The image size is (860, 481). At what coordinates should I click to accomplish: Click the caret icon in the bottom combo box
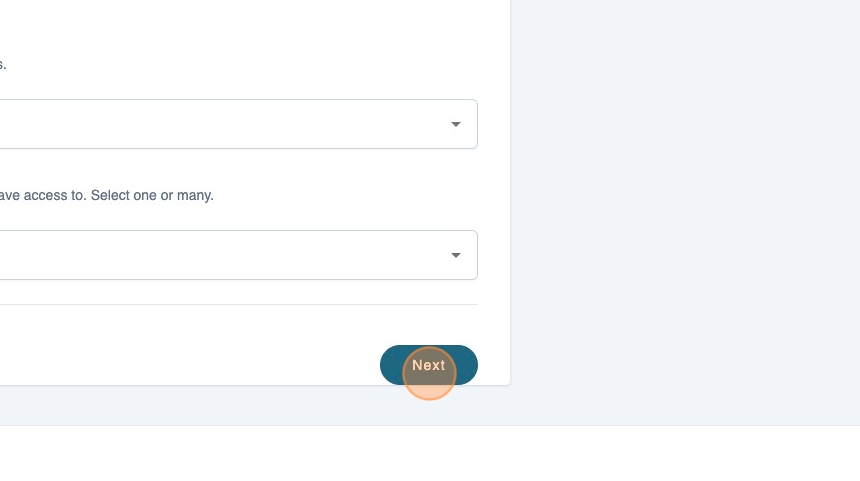point(456,255)
